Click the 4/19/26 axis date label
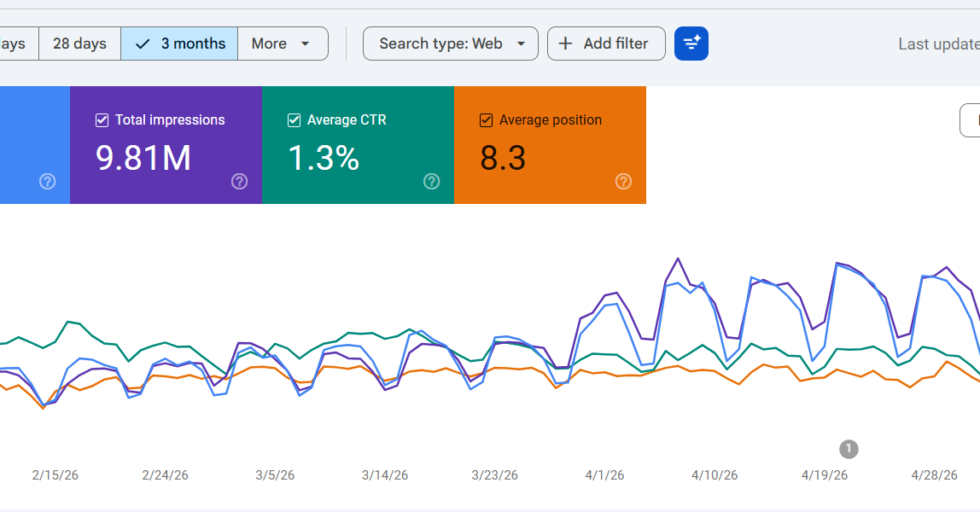Image resolution: width=980 pixels, height=512 pixels. pyautogui.click(x=824, y=475)
